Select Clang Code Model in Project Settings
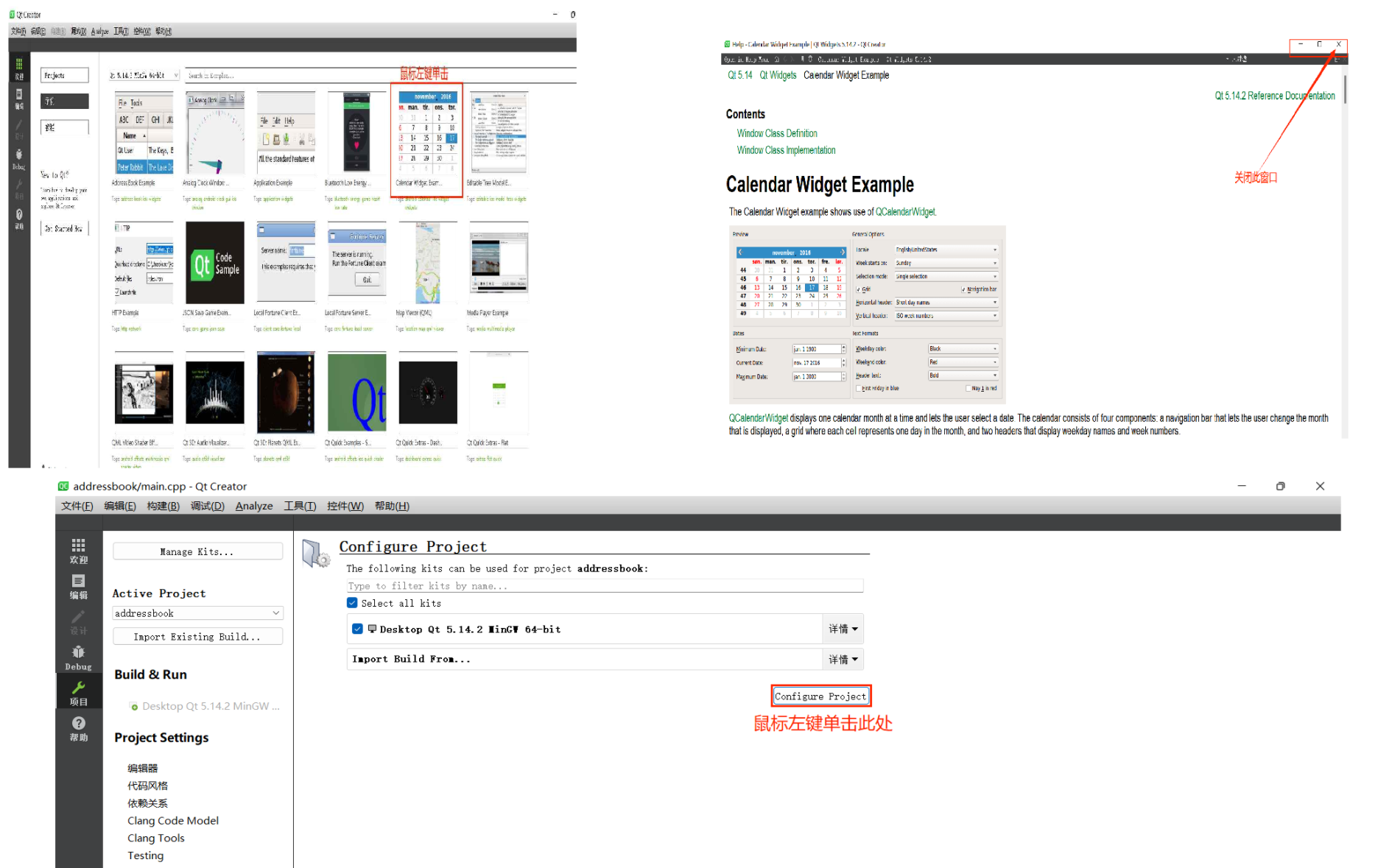Screen dimensions: 1392x868 click(x=173, y=820)
